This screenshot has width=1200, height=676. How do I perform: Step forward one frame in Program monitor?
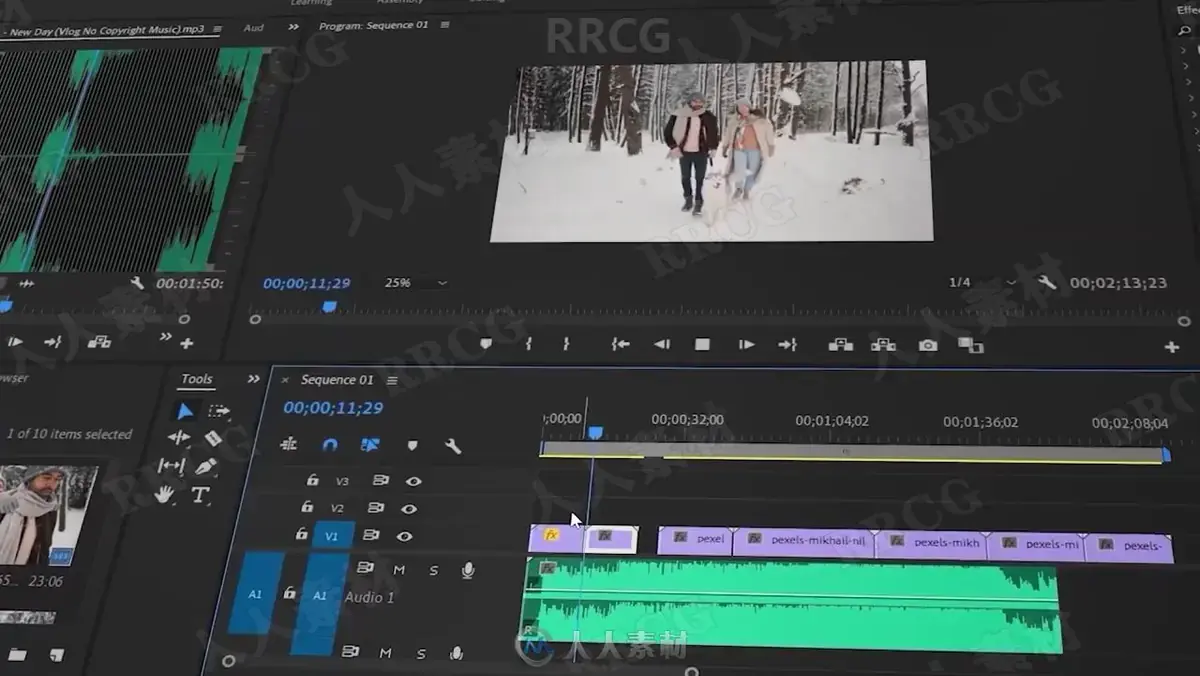tap(746, 344)
